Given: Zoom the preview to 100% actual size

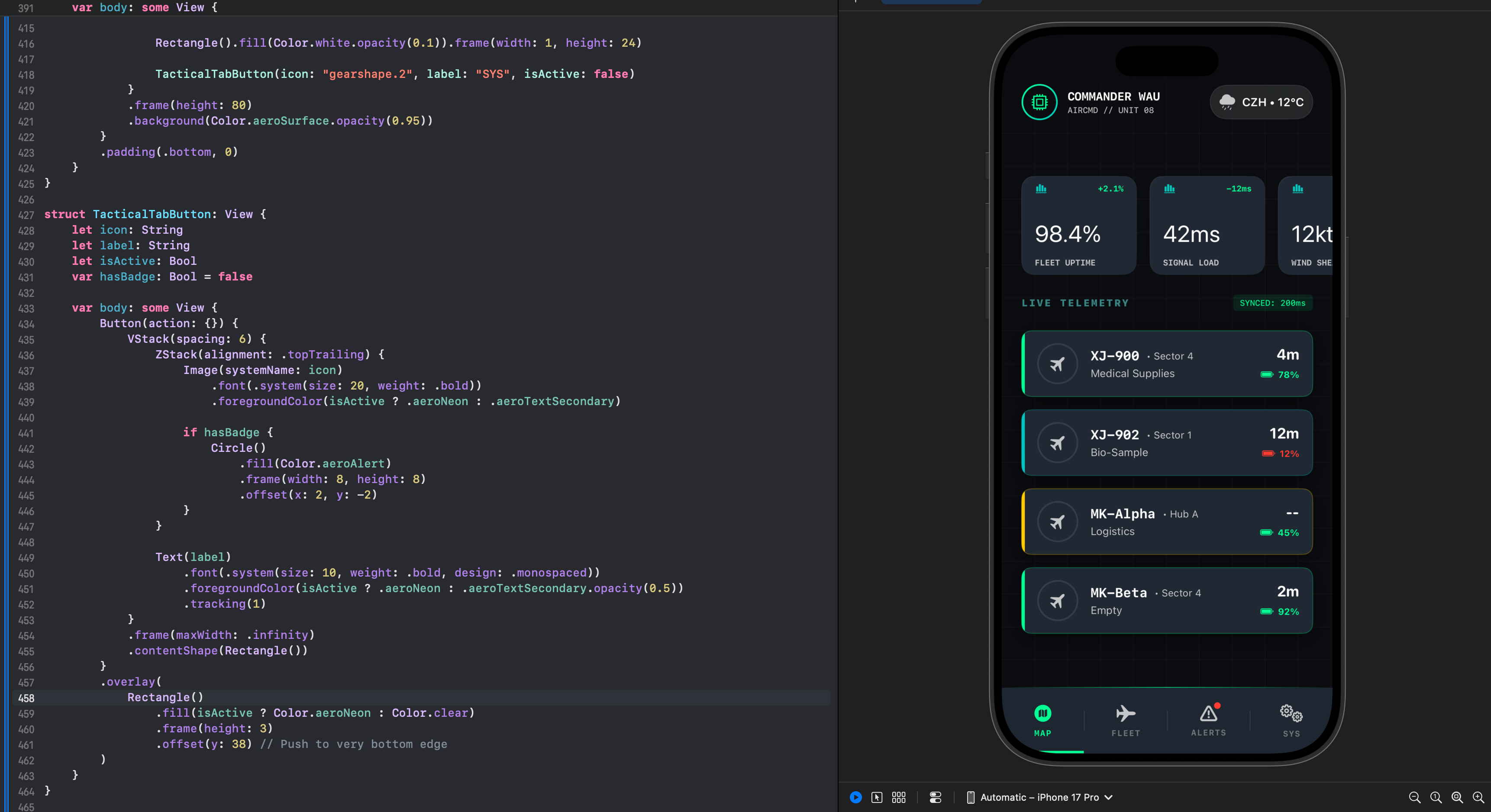Looking at the screenshot, I should 1436,797.
